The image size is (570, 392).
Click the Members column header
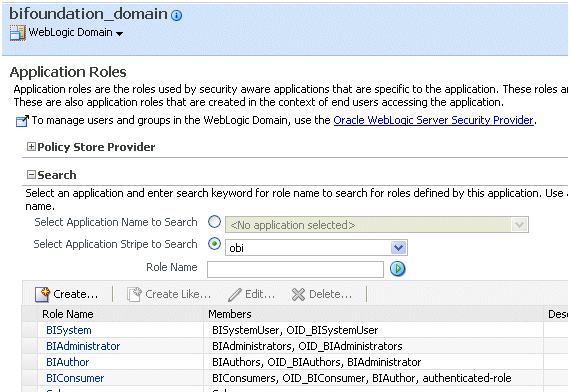pyautogui.click(x=373, y=314)
